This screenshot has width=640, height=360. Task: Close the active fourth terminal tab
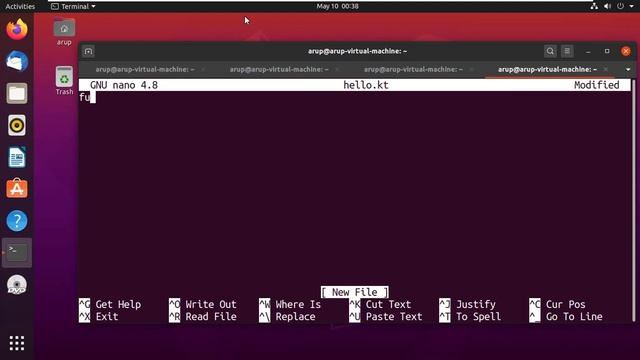(x=606, y=69)
